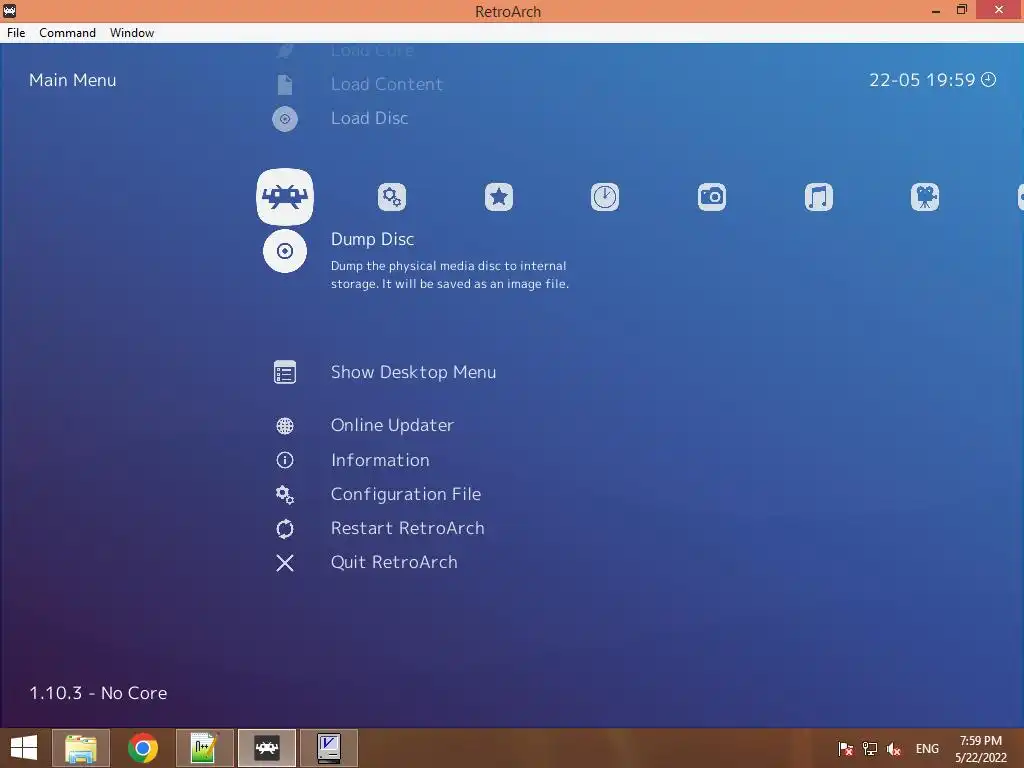
Task: Click the Load Content file icon
Action: [x=285, y=84]
